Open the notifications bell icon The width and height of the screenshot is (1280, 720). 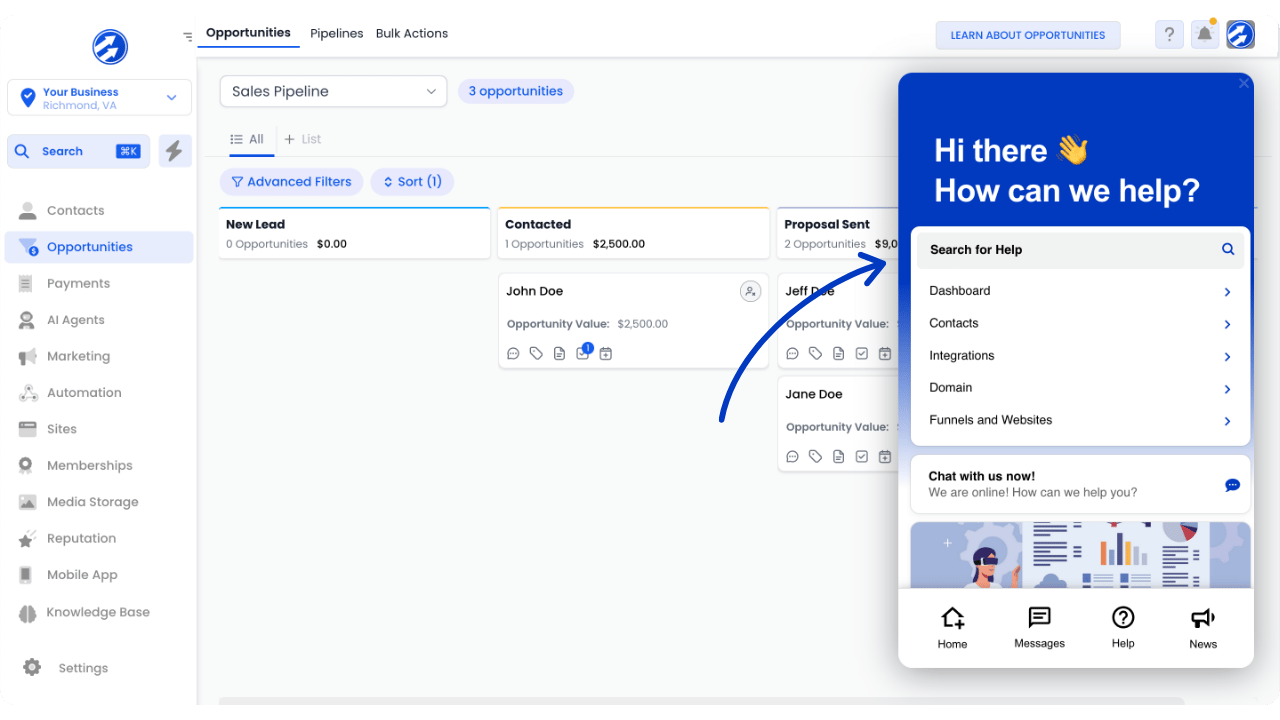[x=1205, y=35]
